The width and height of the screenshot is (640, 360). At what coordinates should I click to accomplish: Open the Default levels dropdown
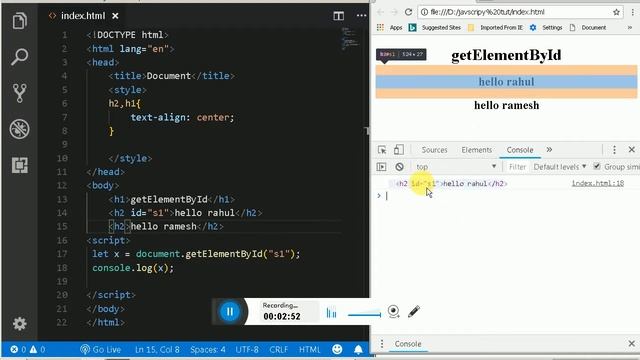560,167
